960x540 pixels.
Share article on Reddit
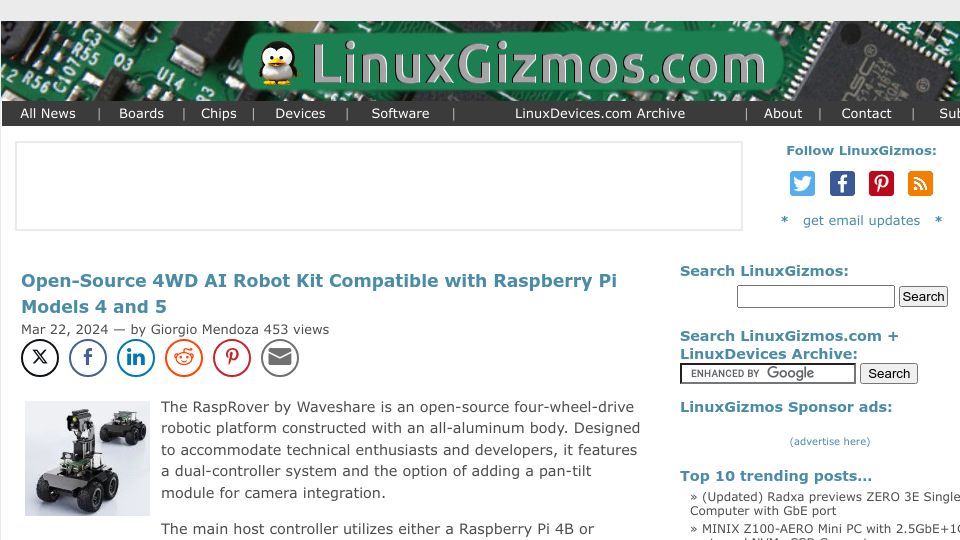(x=184, y=358)
